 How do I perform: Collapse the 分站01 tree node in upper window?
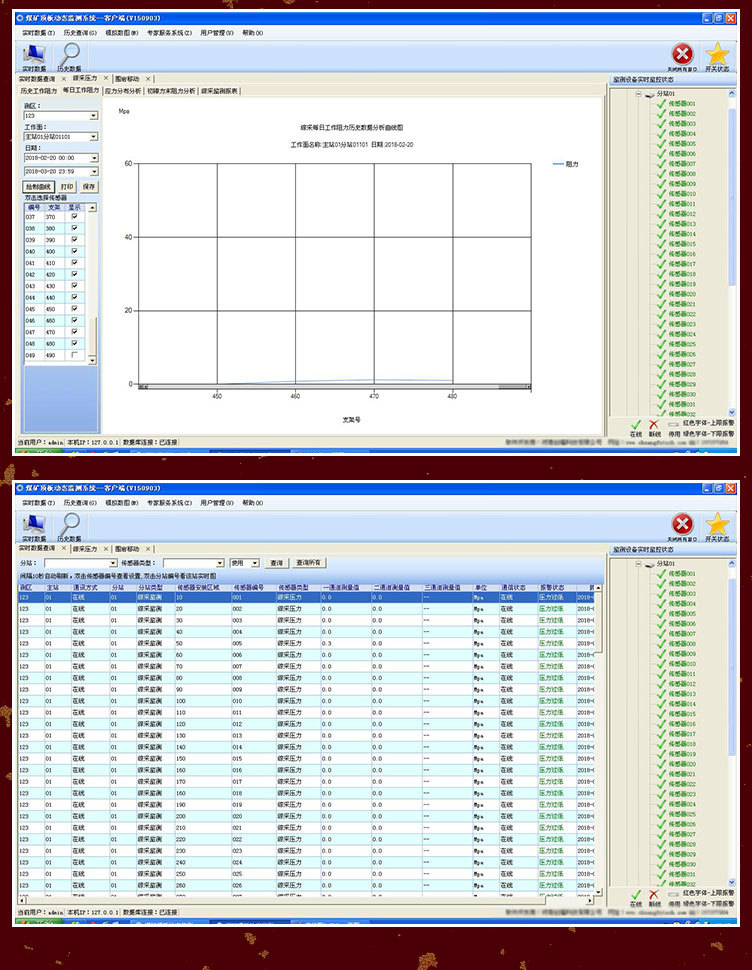pos(638,94)
